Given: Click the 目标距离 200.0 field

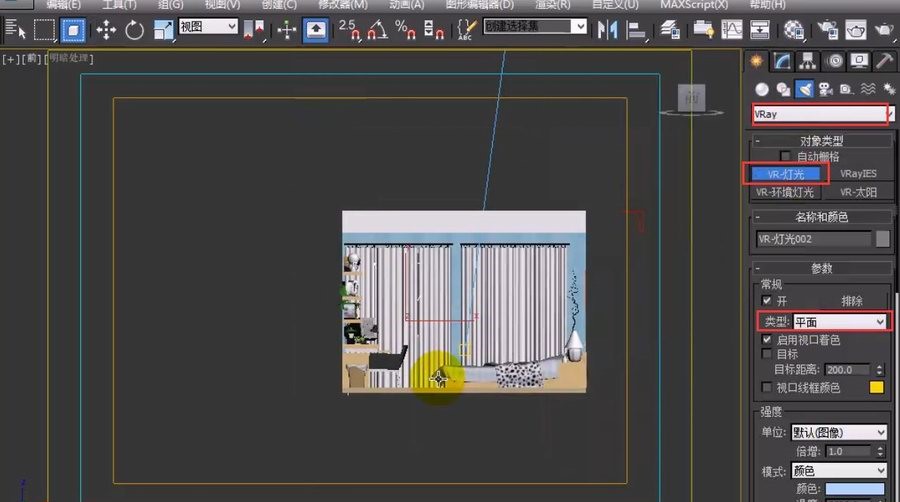Looking at the screenshot, I should pos(847,370).
